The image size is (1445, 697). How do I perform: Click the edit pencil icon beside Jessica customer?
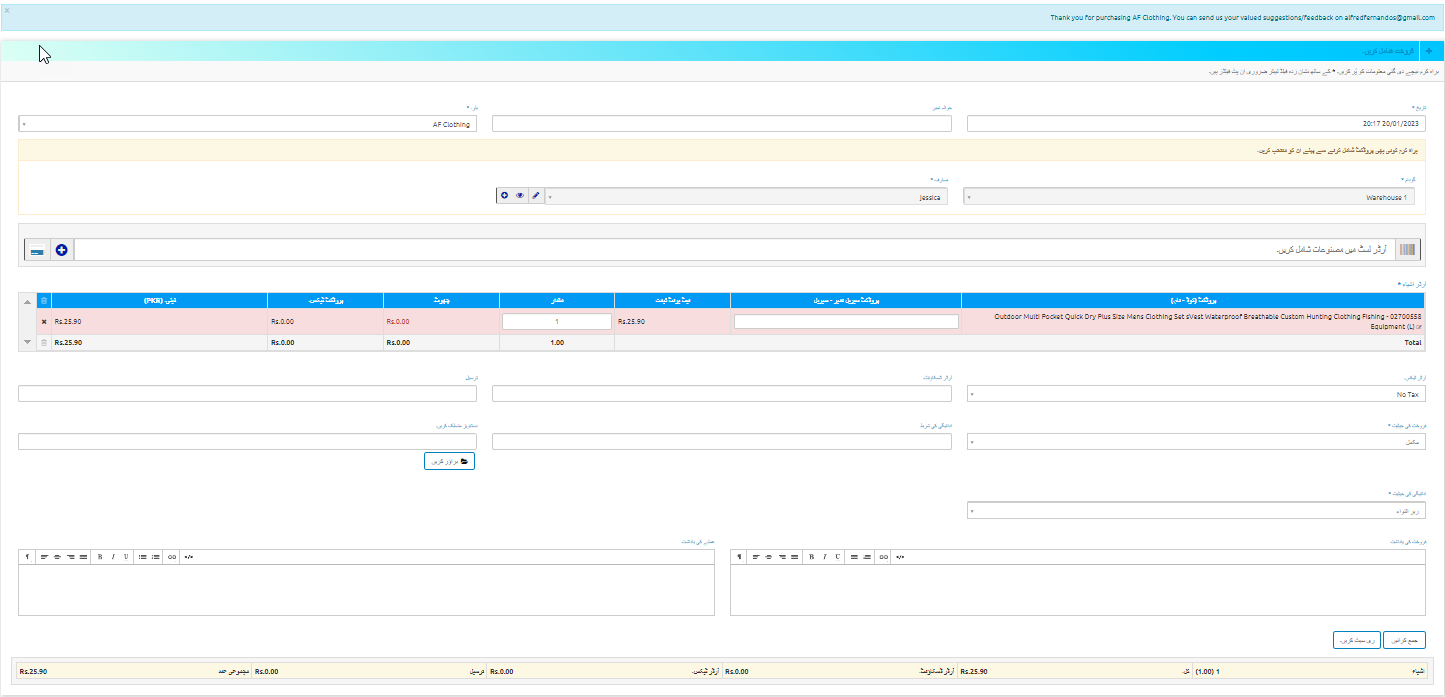536,196
